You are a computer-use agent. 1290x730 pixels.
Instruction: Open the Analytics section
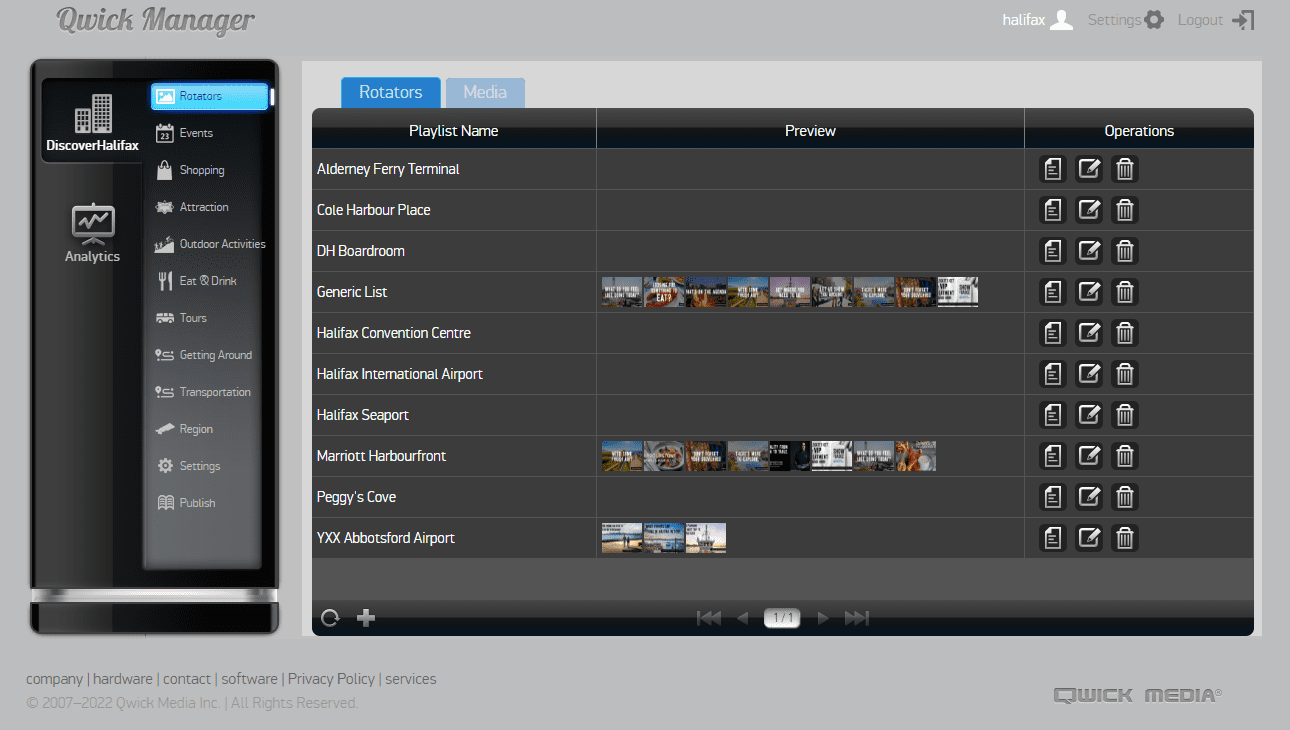92,235
